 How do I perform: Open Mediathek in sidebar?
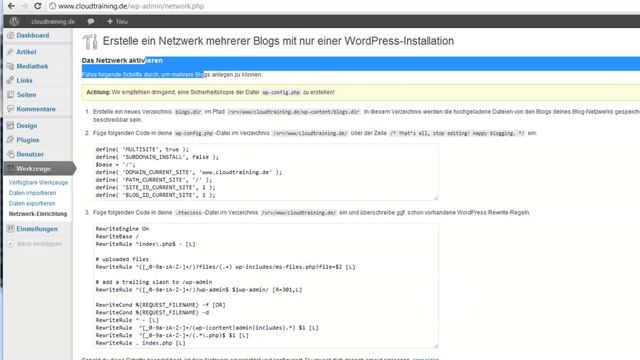click(32, 66)
